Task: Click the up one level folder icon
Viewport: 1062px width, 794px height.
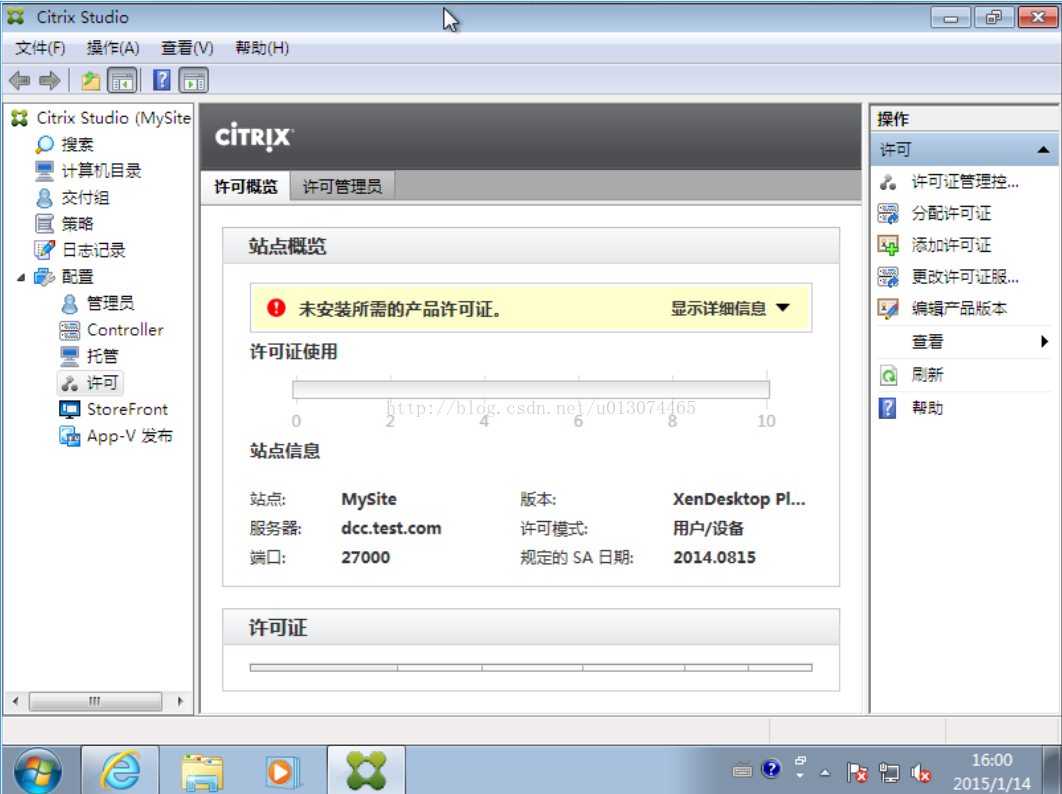Action: 90,81
